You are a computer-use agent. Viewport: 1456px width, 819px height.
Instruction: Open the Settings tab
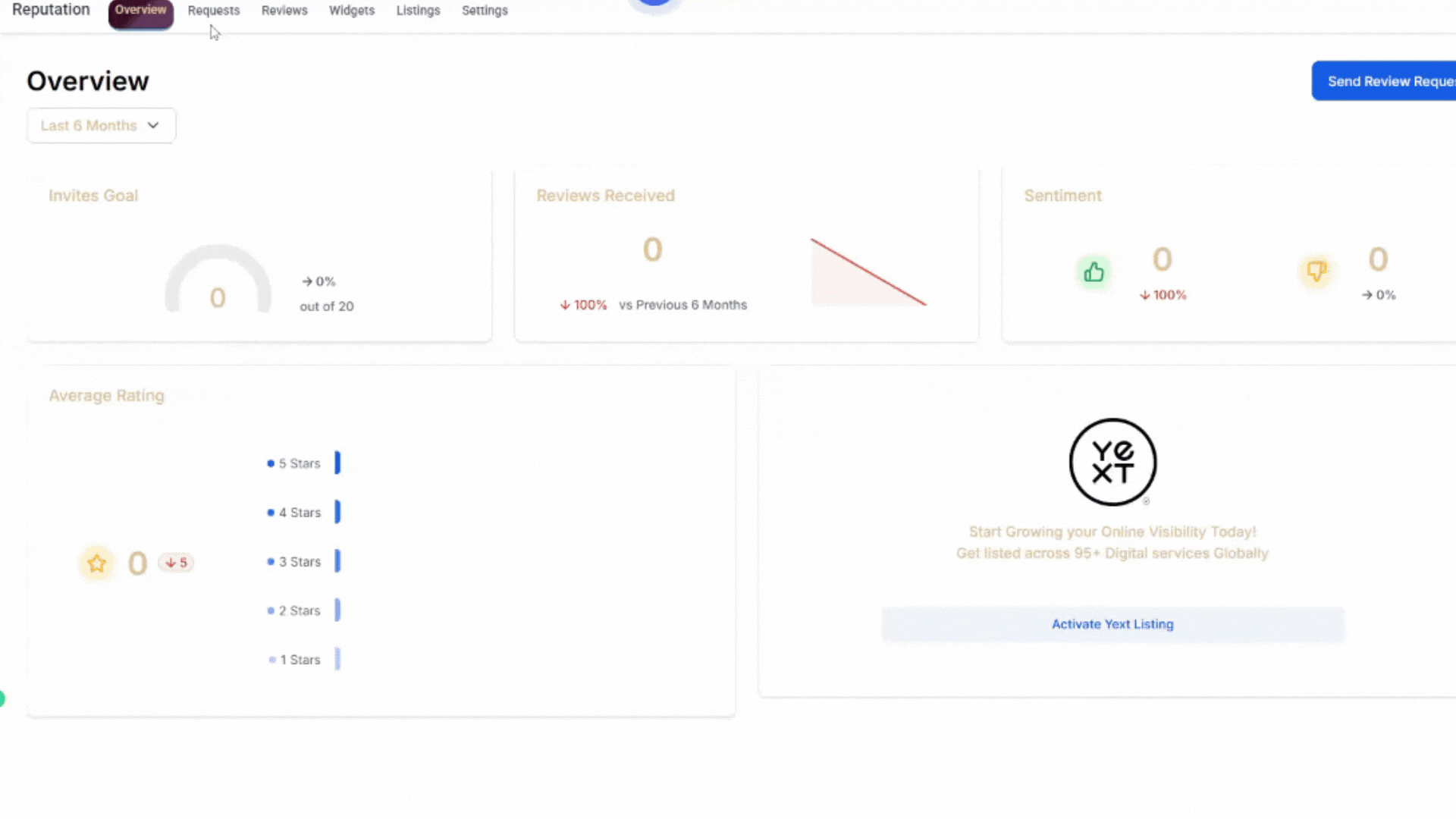[485, 11]
